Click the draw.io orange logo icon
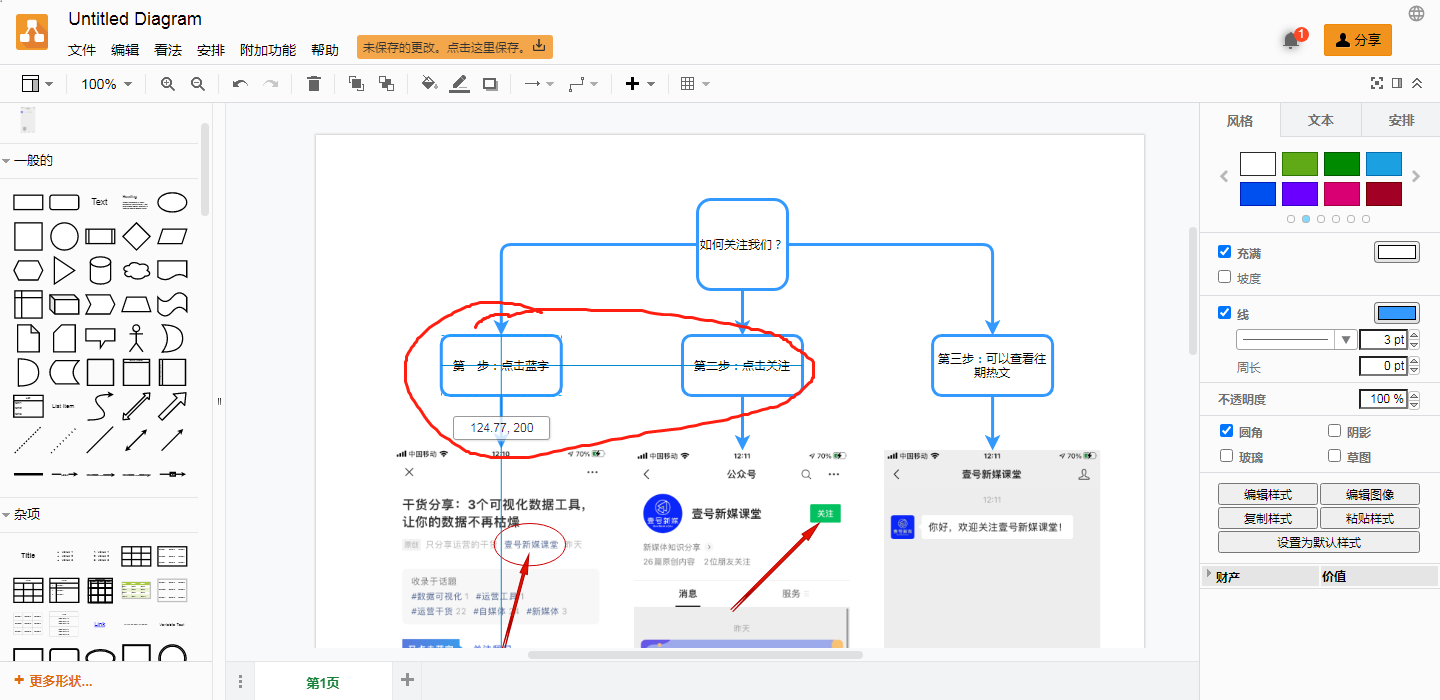 32,32
